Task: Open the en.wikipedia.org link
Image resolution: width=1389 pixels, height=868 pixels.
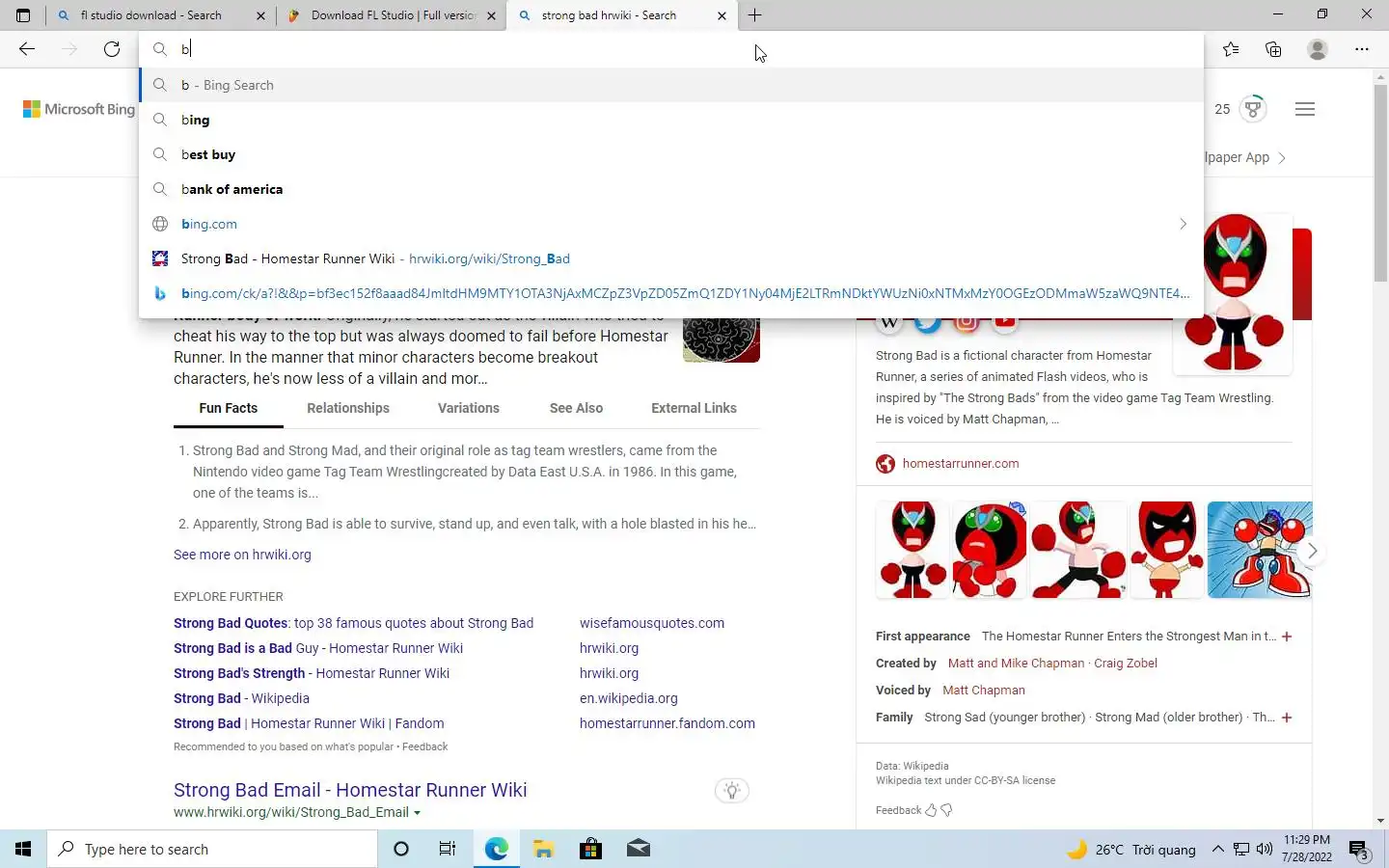Action: [x=629, y=698]
